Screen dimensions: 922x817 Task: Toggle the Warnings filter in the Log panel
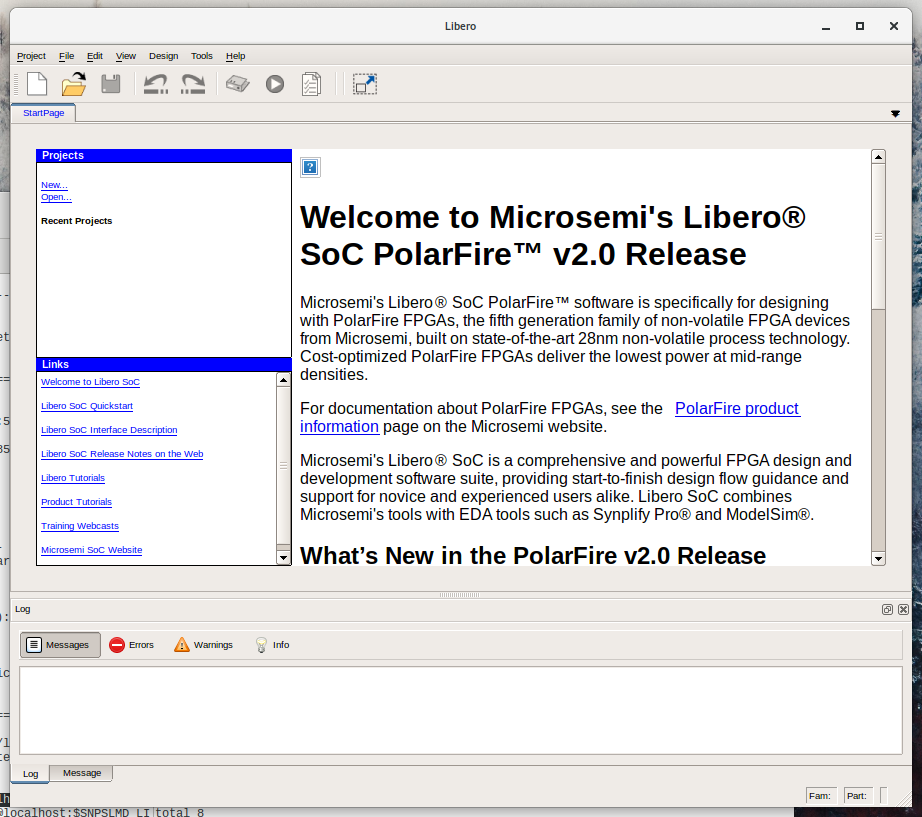click(203, 644)
